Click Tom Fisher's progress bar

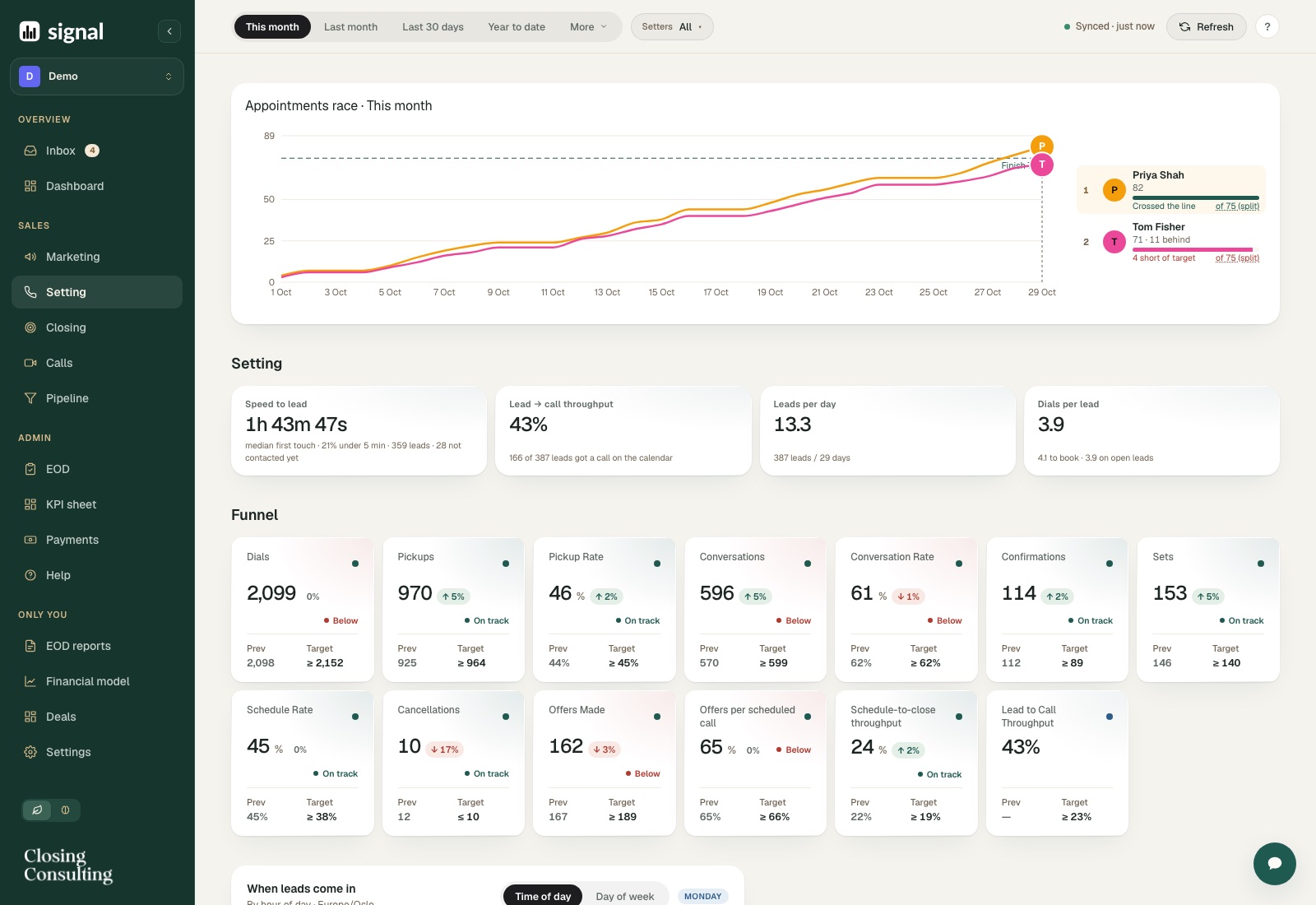[1196, 249]
